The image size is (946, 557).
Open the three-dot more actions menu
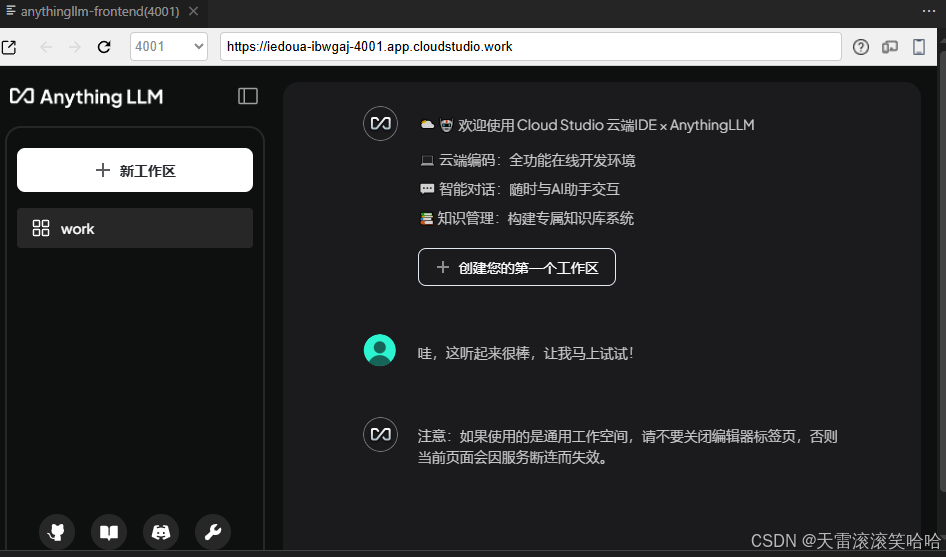[929, 11]
